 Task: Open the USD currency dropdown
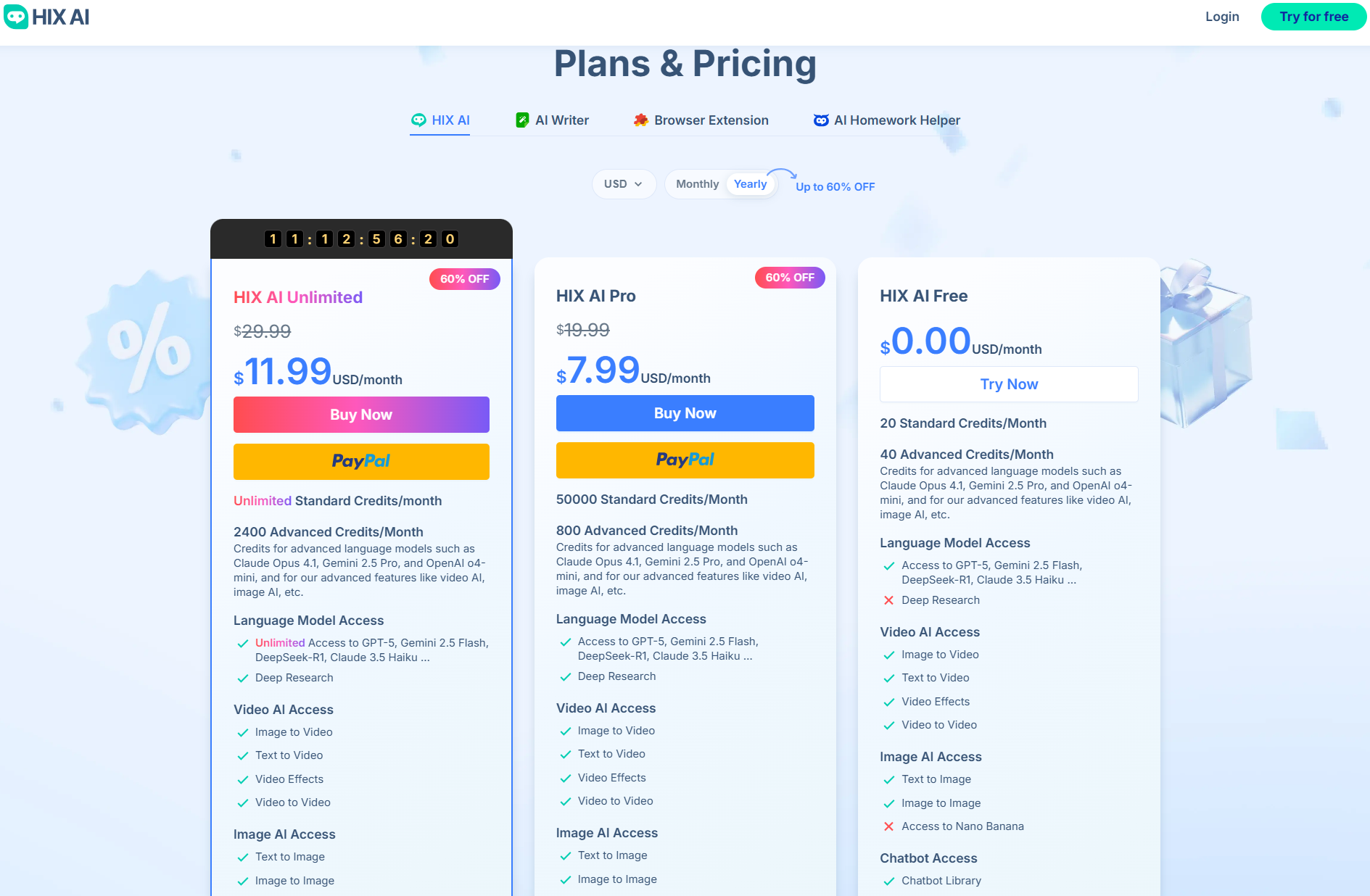(x=623, y=183)
